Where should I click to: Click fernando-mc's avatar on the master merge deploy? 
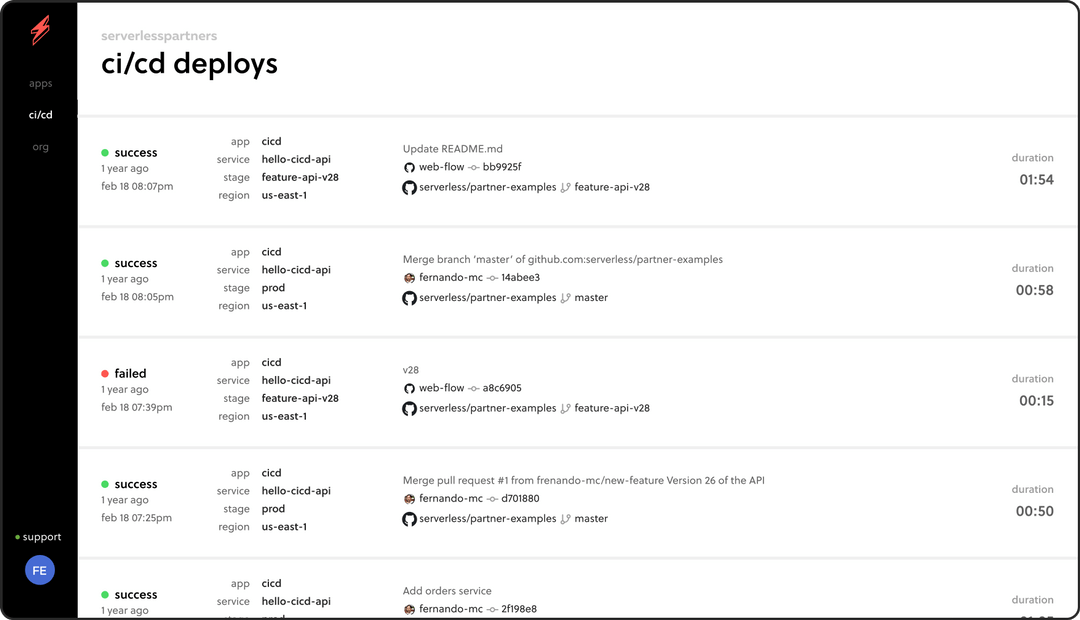pyautogui.click(x=409, y=277)
